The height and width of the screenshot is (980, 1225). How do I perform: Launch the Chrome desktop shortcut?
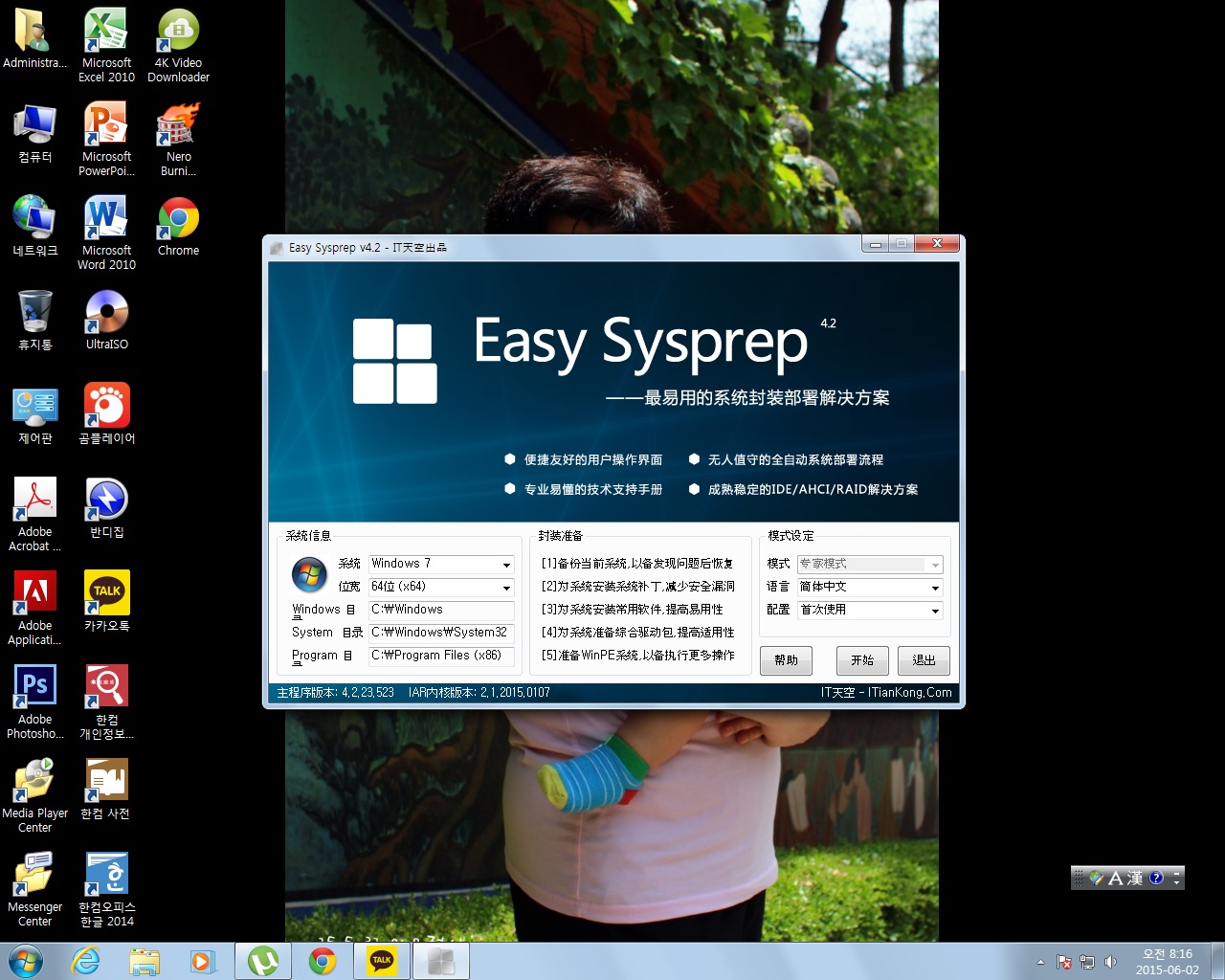[x=178, y=226]
